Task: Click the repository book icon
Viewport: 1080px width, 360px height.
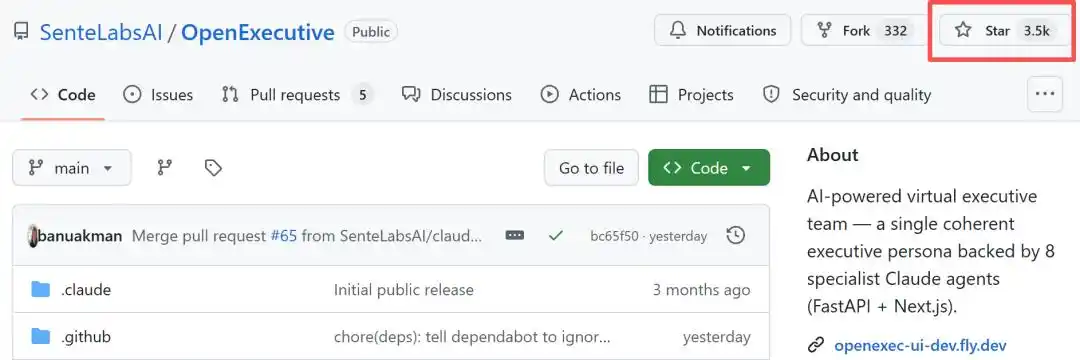Action: tap(21, 32)
